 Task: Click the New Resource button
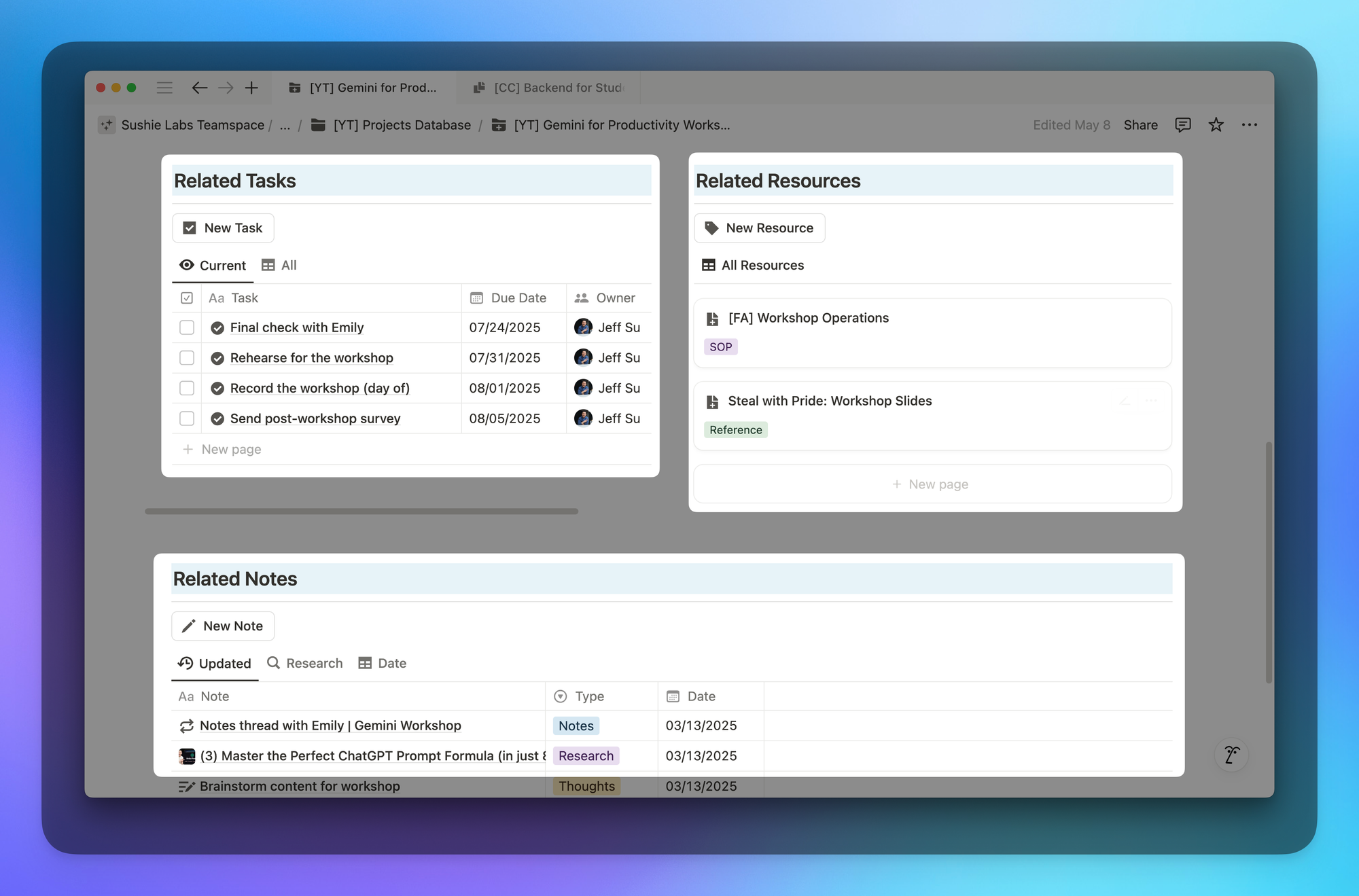coord(759,228)
